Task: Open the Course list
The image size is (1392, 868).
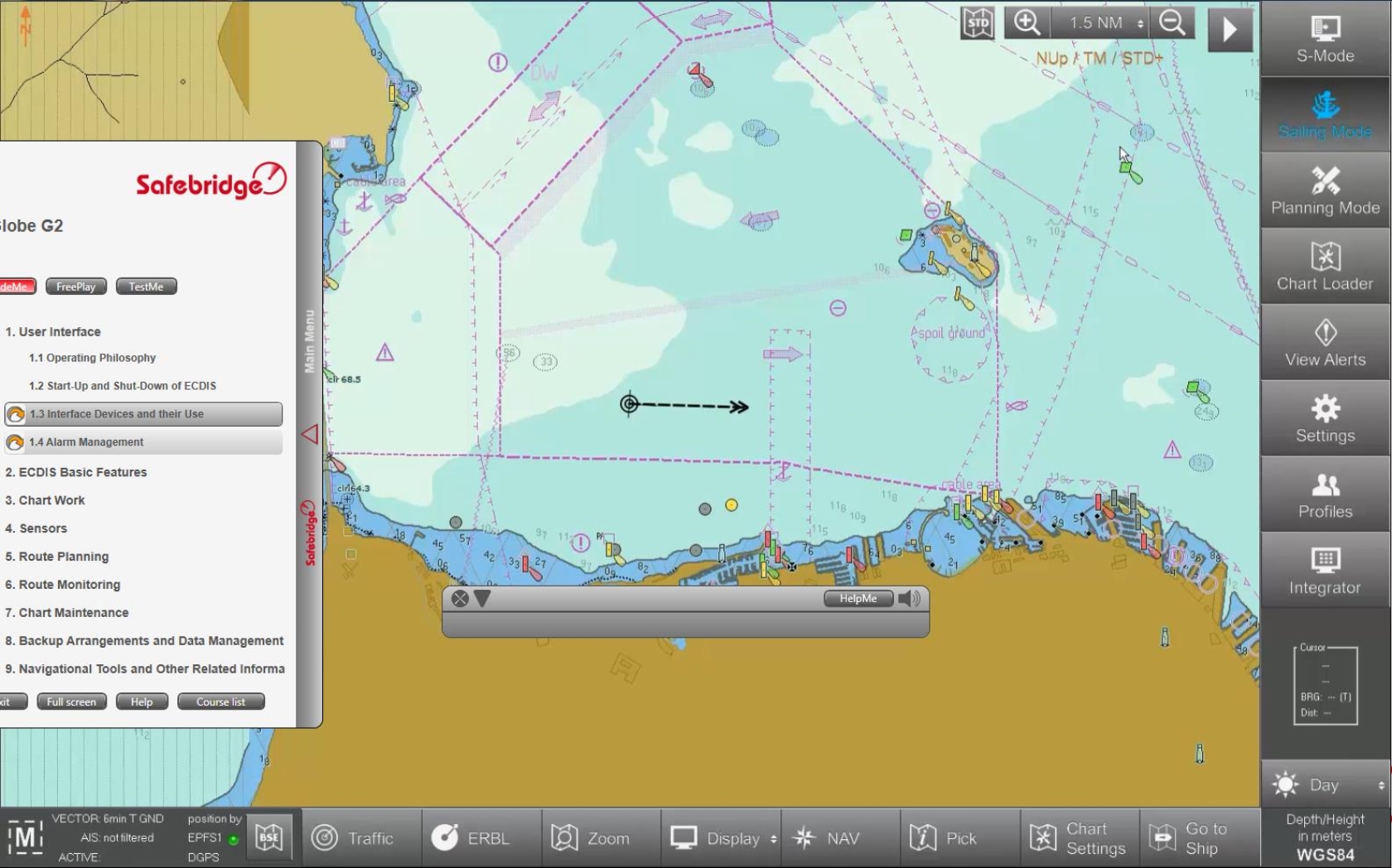Action: click(220, 702)
